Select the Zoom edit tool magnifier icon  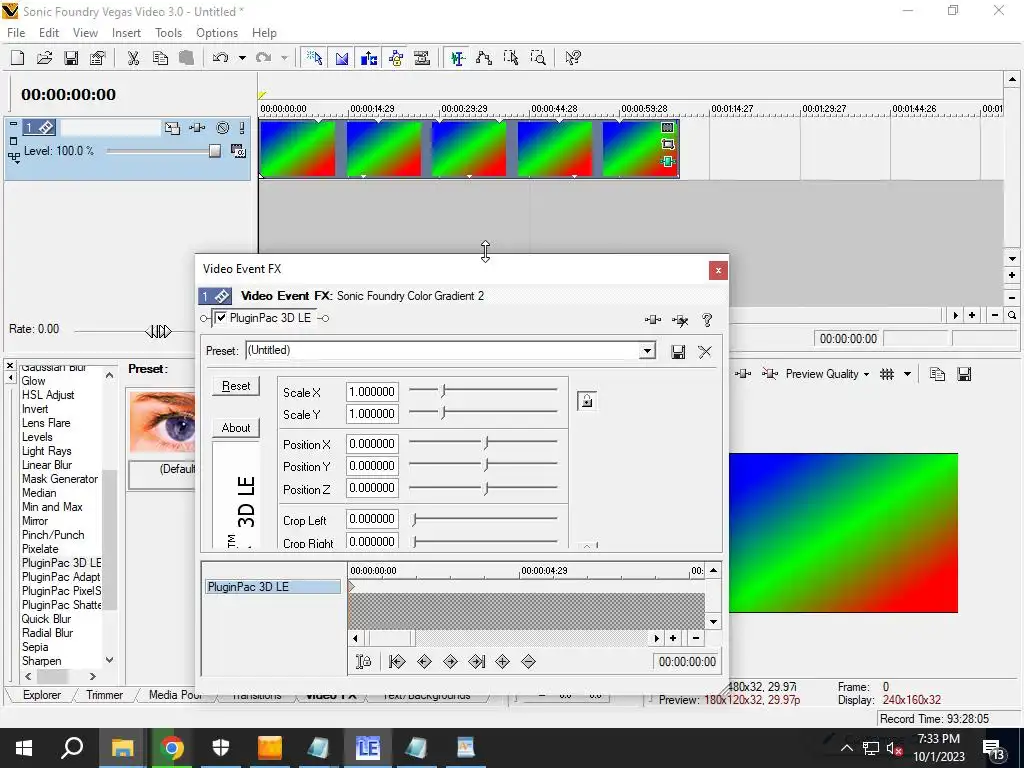[538, 58]
